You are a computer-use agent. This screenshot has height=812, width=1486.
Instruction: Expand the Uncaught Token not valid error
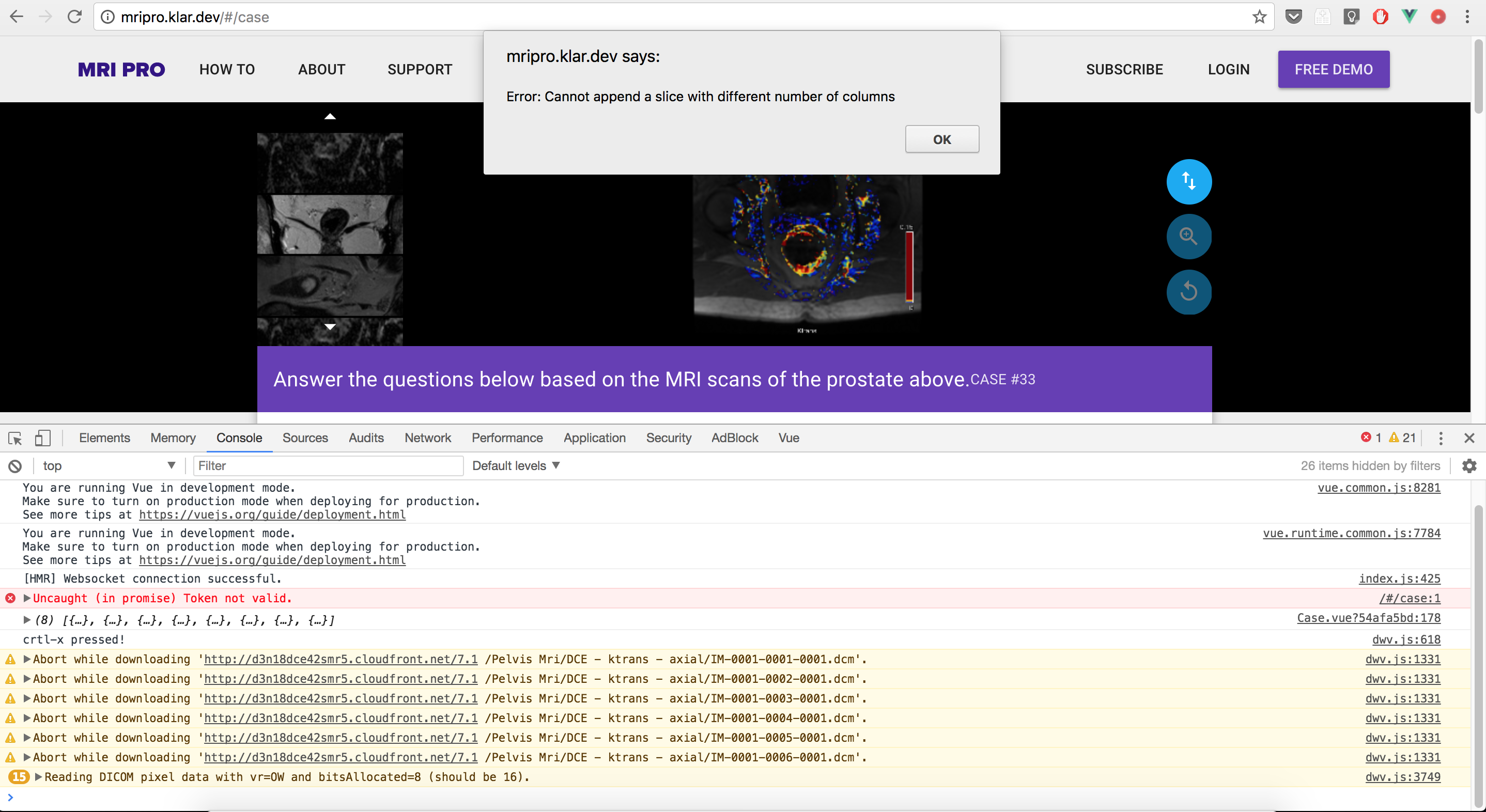pyautogui.click(x=26, y=598)
